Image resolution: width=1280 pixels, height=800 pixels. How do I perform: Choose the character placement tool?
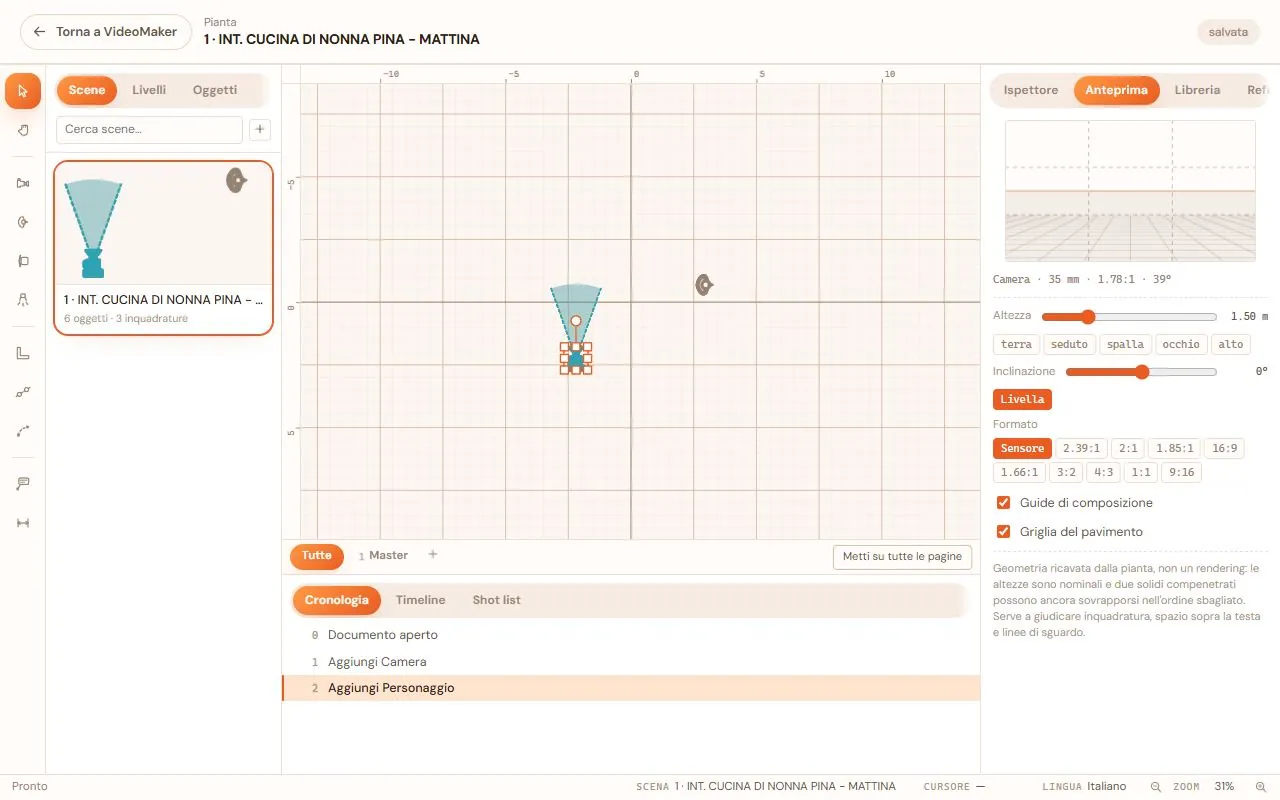(23, 222)
